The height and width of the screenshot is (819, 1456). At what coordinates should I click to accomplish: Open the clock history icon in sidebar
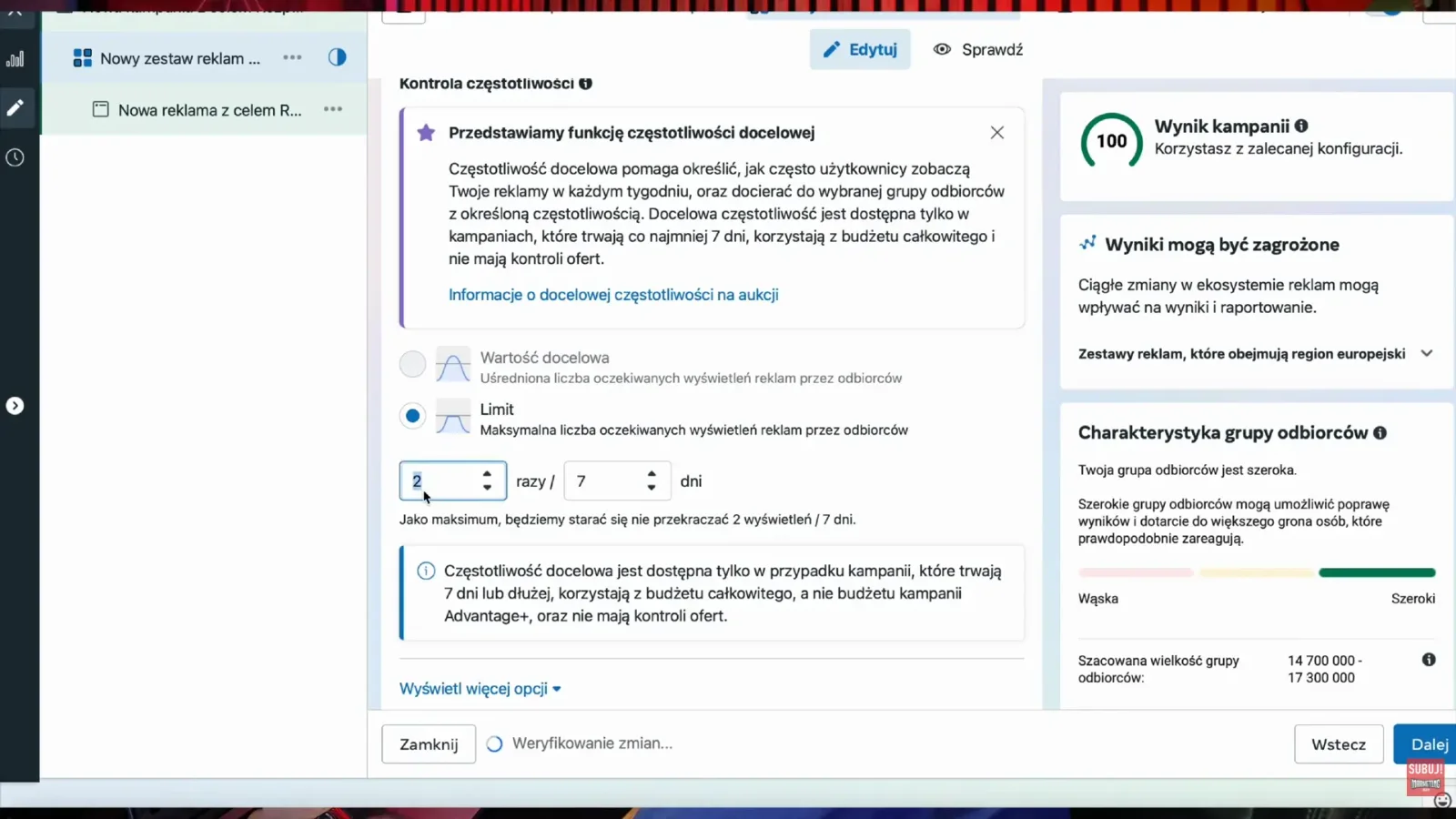pos(15,157)
